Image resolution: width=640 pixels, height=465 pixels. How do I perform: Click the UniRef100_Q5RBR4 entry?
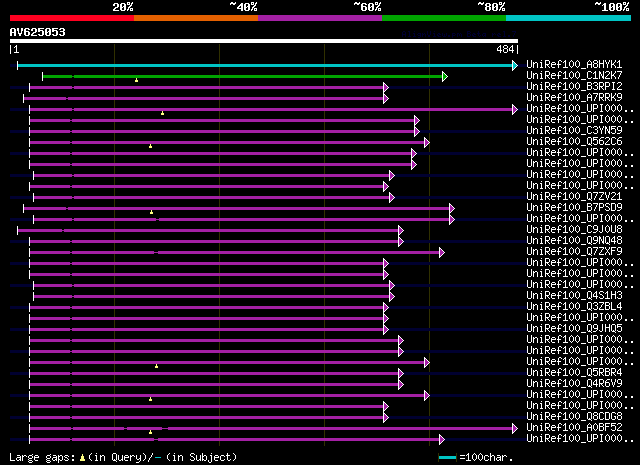tap(574, 373)
